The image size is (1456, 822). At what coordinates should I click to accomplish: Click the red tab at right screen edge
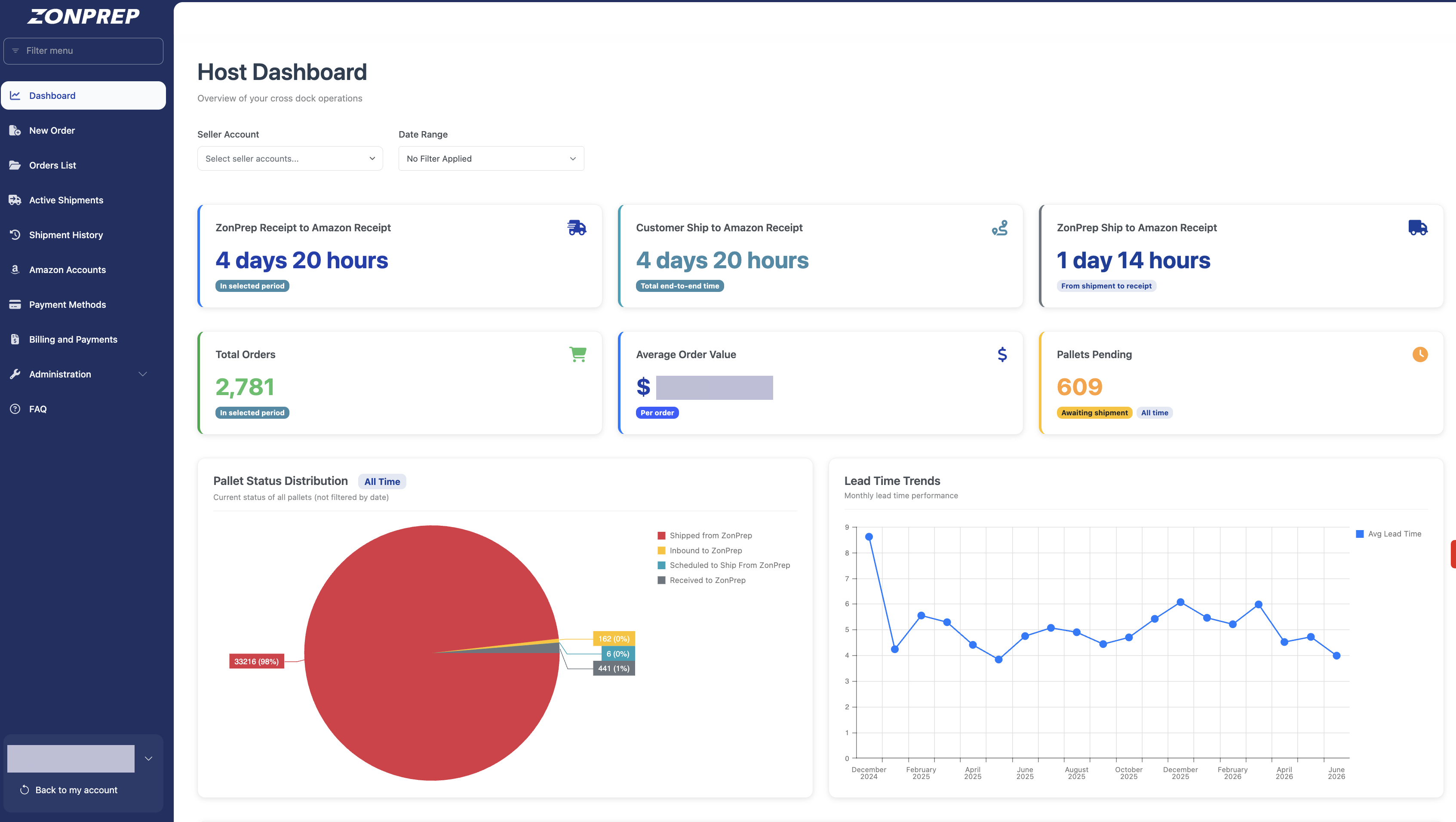pyautogui.click(x=1453, y=554)
